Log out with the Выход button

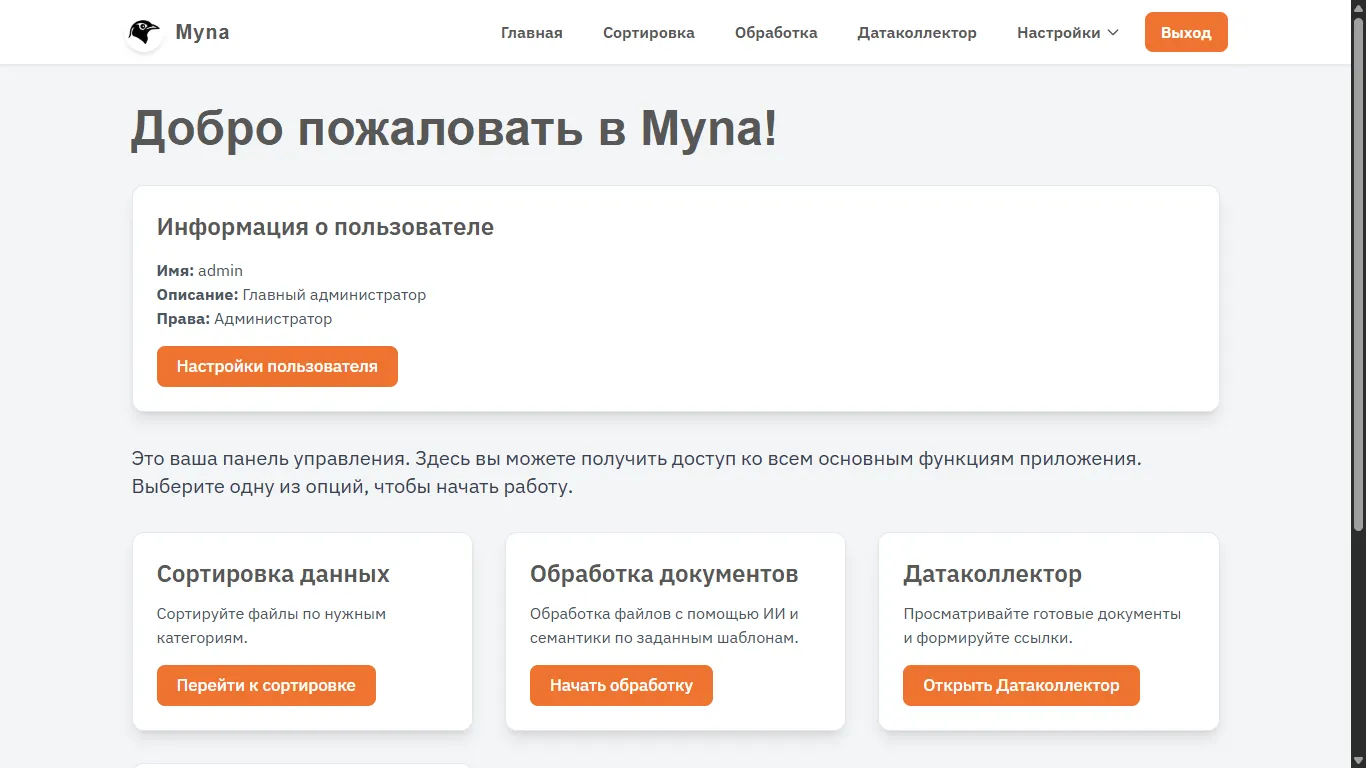[x=1185, y=33]
